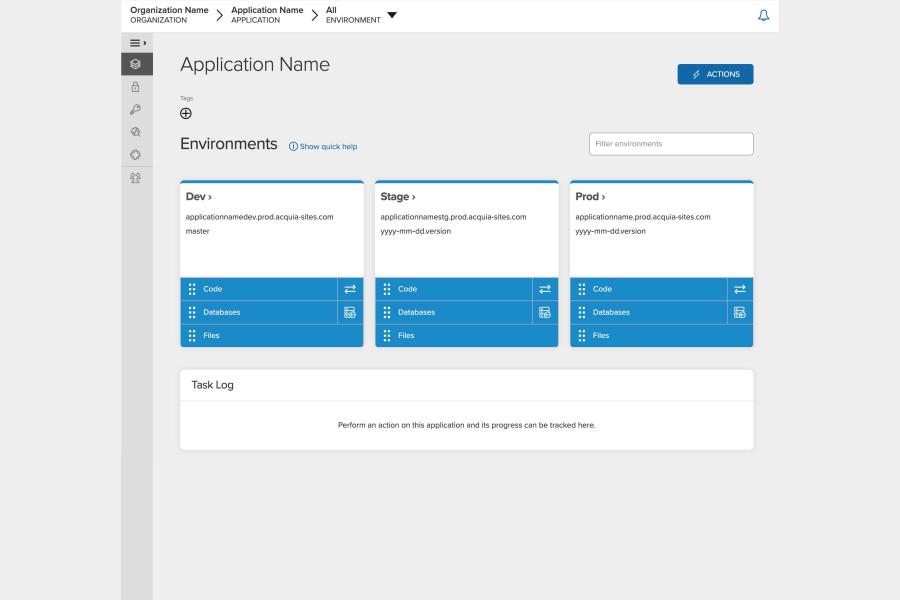Click the Actions button
The width and height of the screenshot is (900, 600).
click(x=715, y=74)
